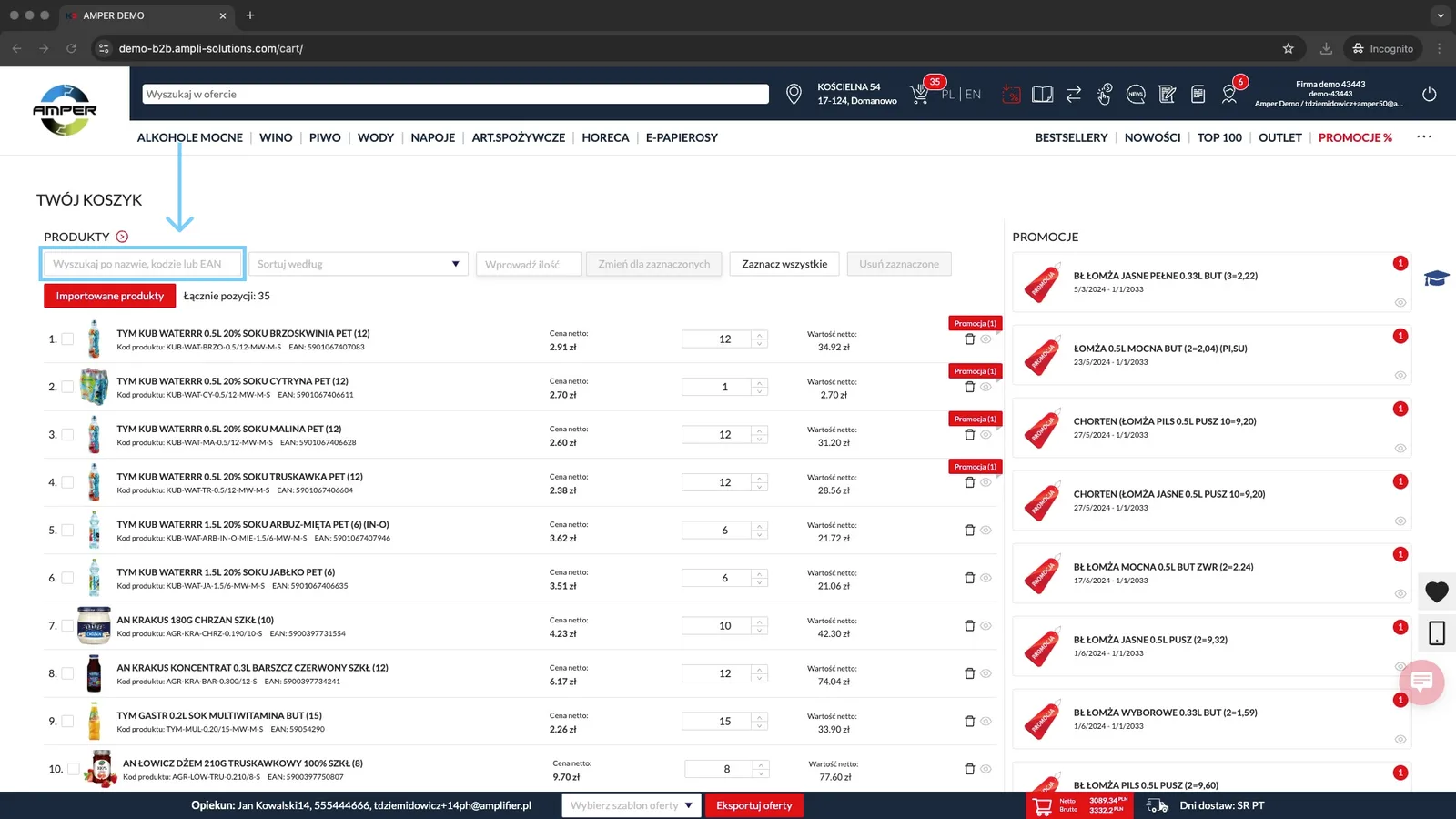Click the graduation cap tutorial icon
The width and height of the screenshot is (1456, 819).
(x=1437, y=278)
